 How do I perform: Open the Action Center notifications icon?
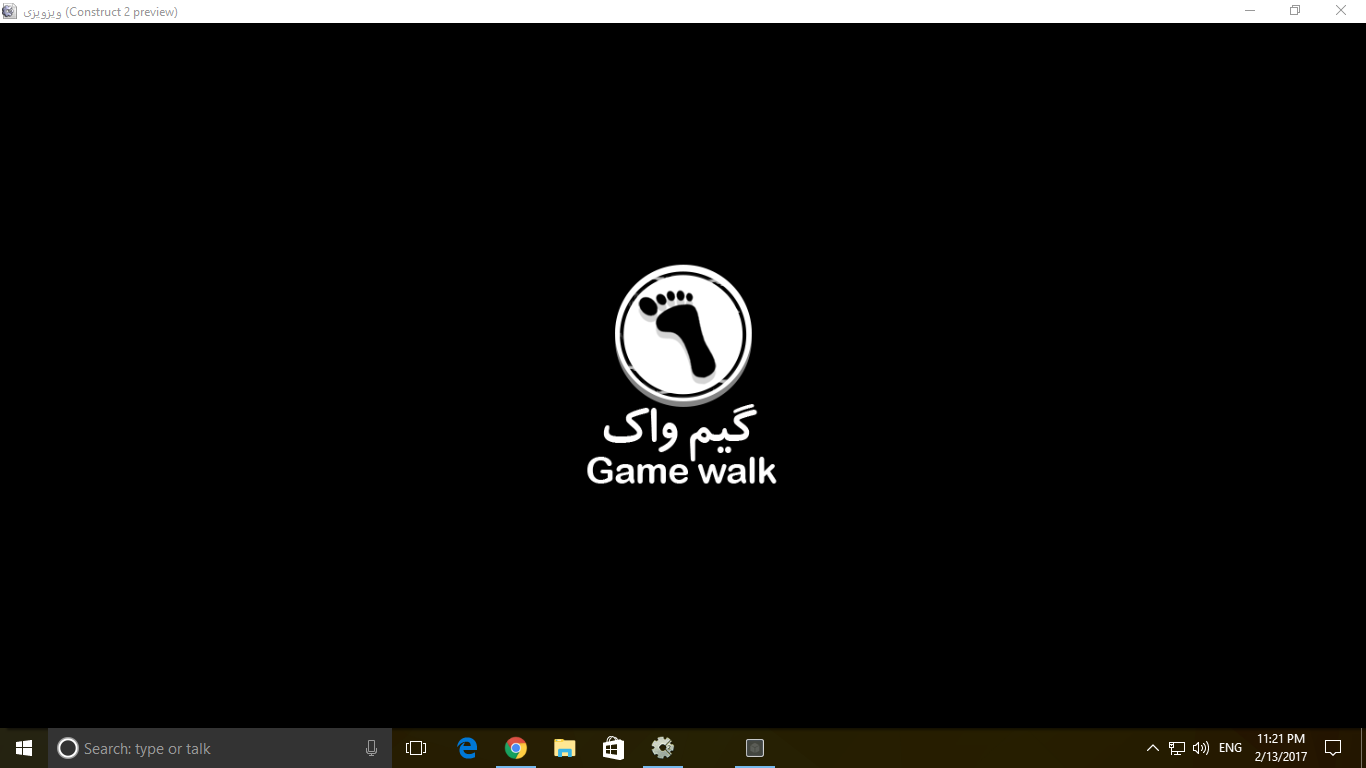[x=1333, y=748]
